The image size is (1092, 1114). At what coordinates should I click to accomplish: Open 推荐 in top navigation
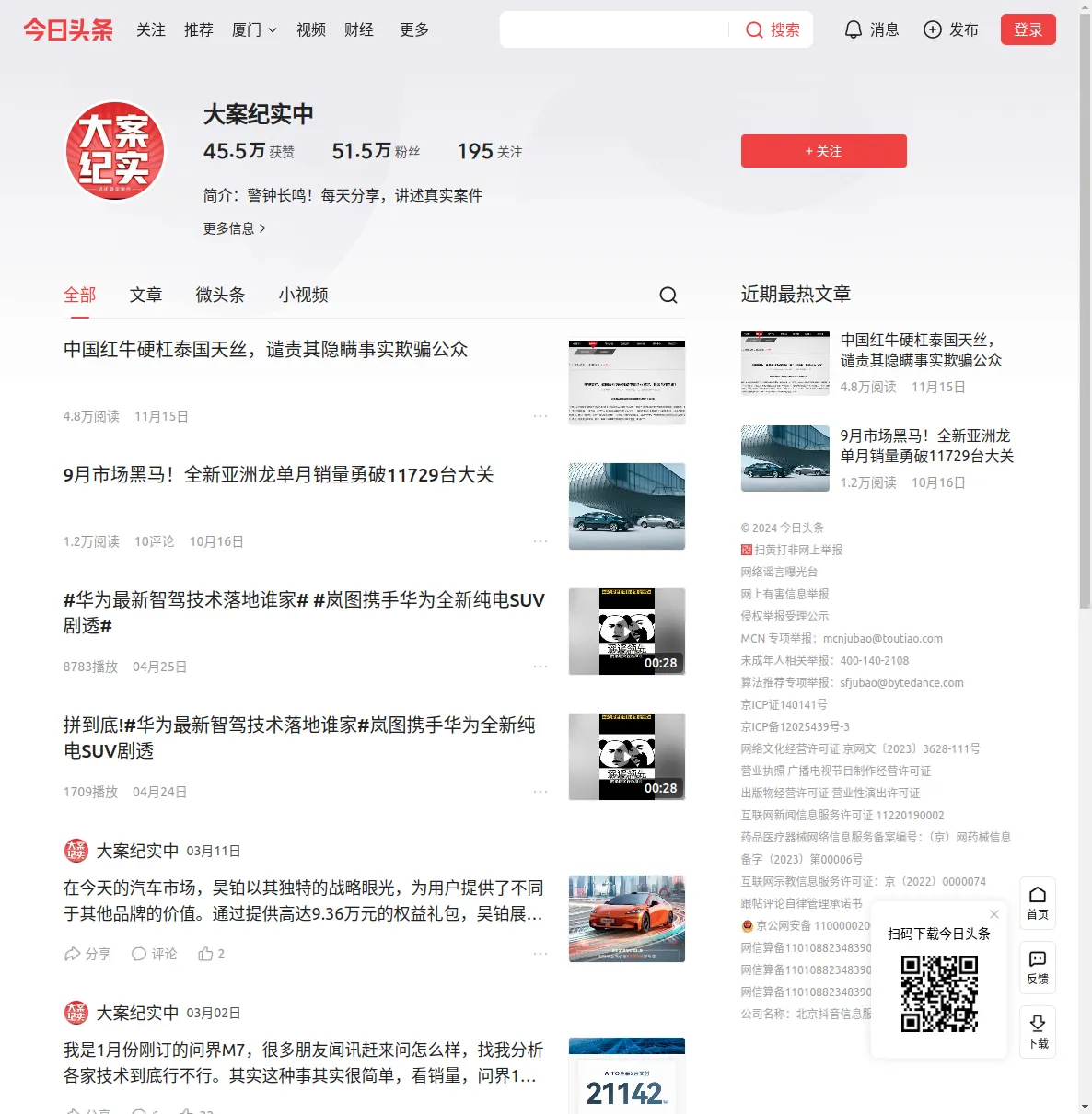[x=199, y=29]
